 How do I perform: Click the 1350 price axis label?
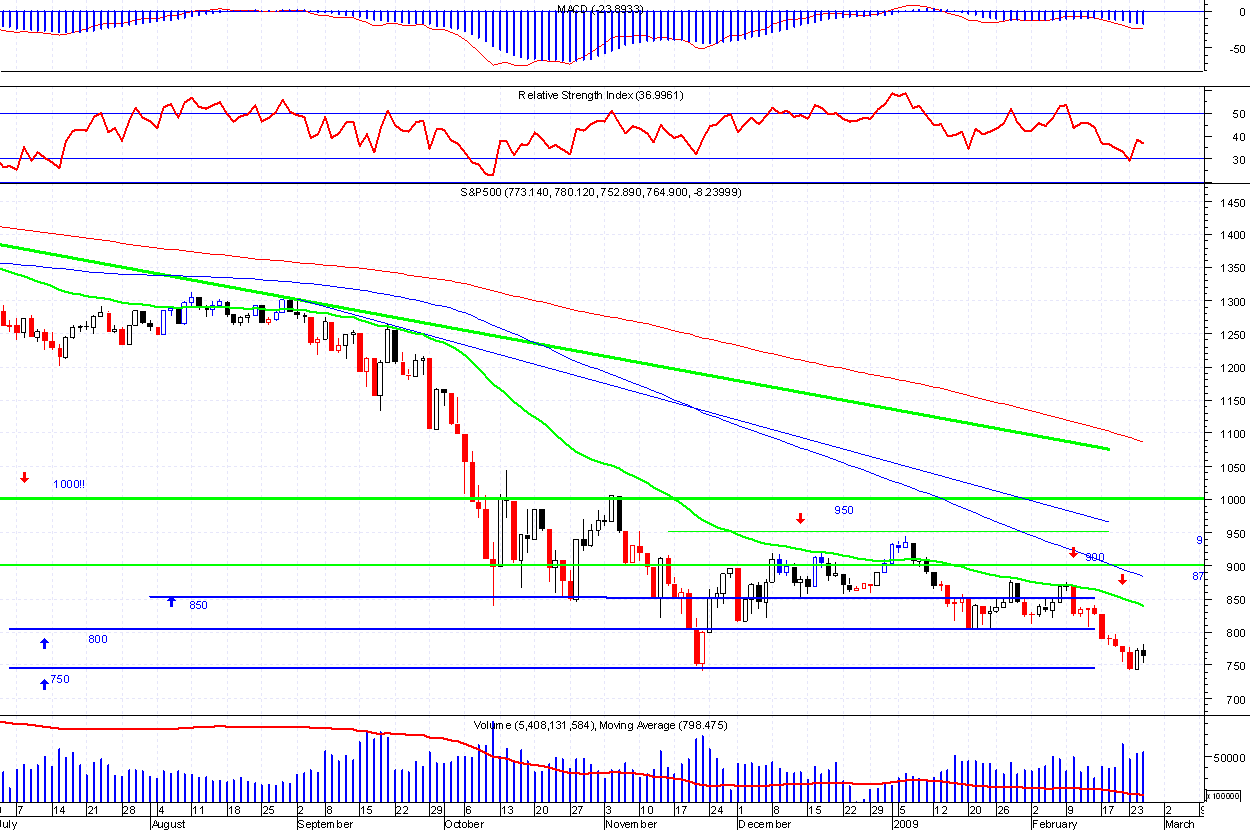(1232, 269)
